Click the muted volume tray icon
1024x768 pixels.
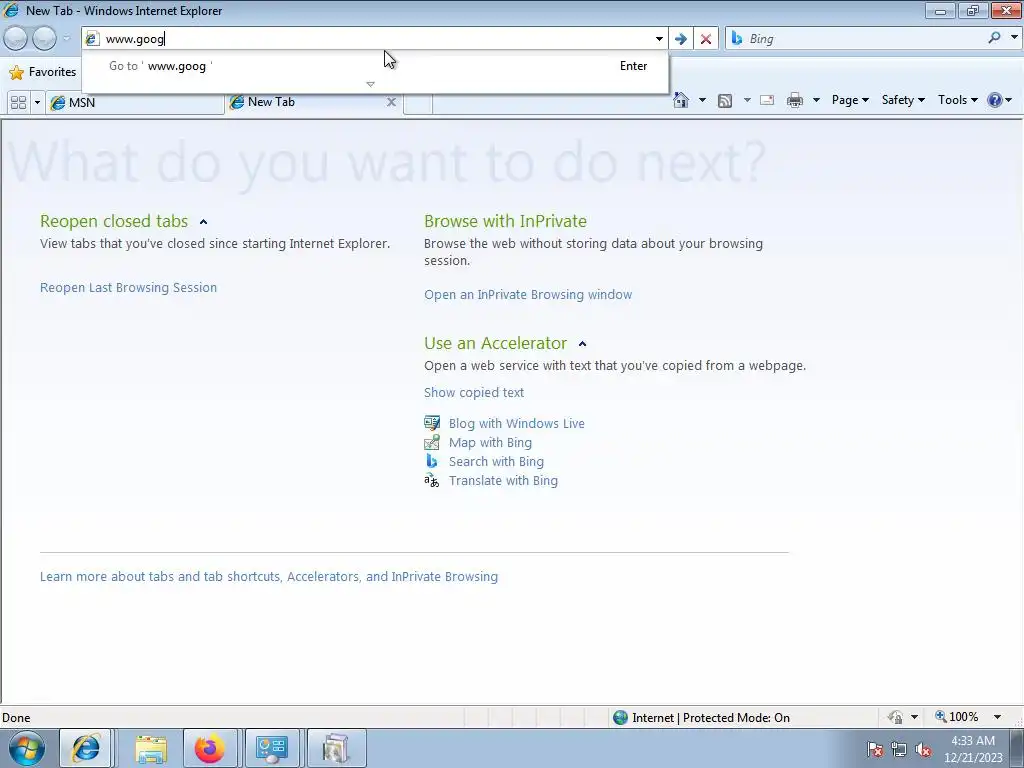923,750
